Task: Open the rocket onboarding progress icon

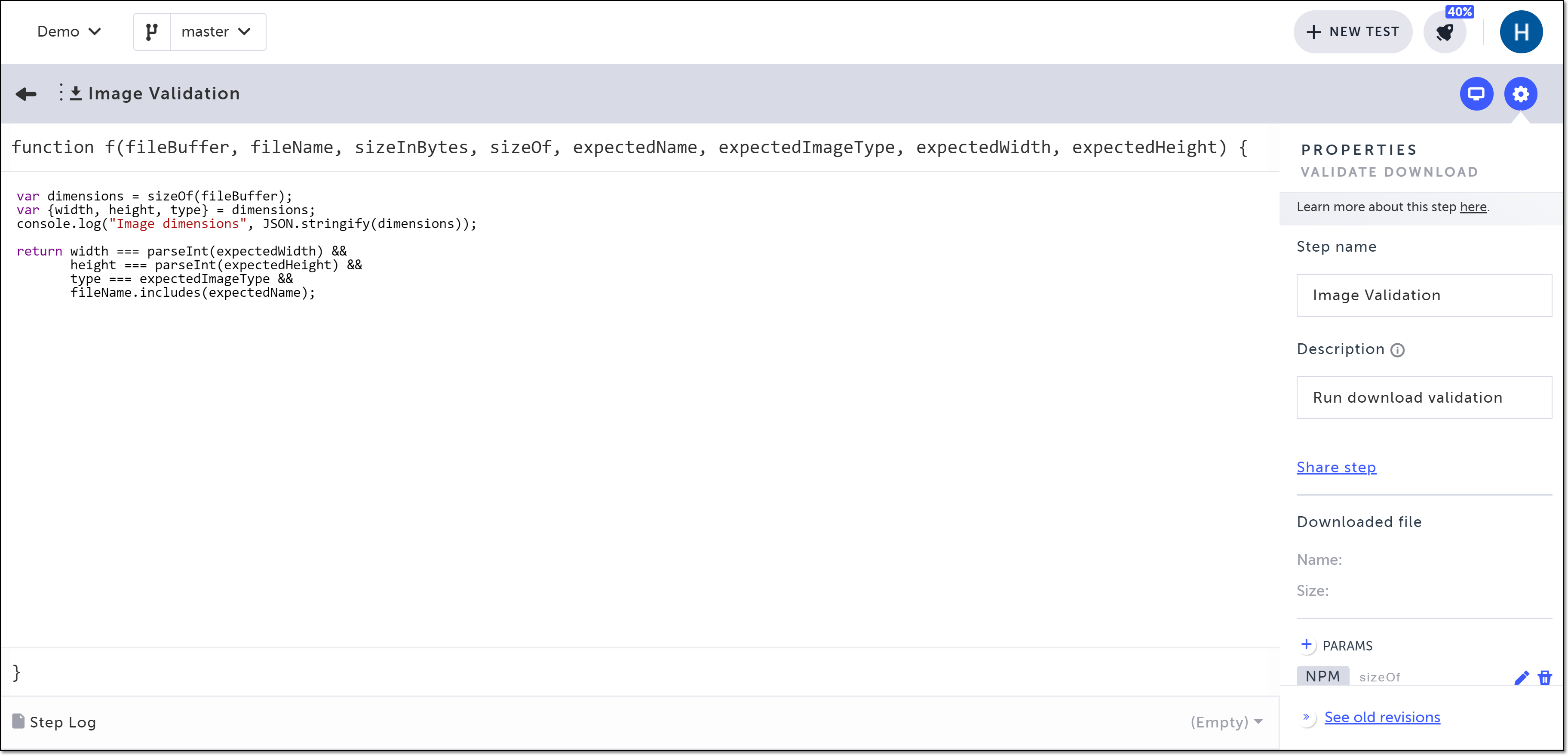Action: (1445, 32)
